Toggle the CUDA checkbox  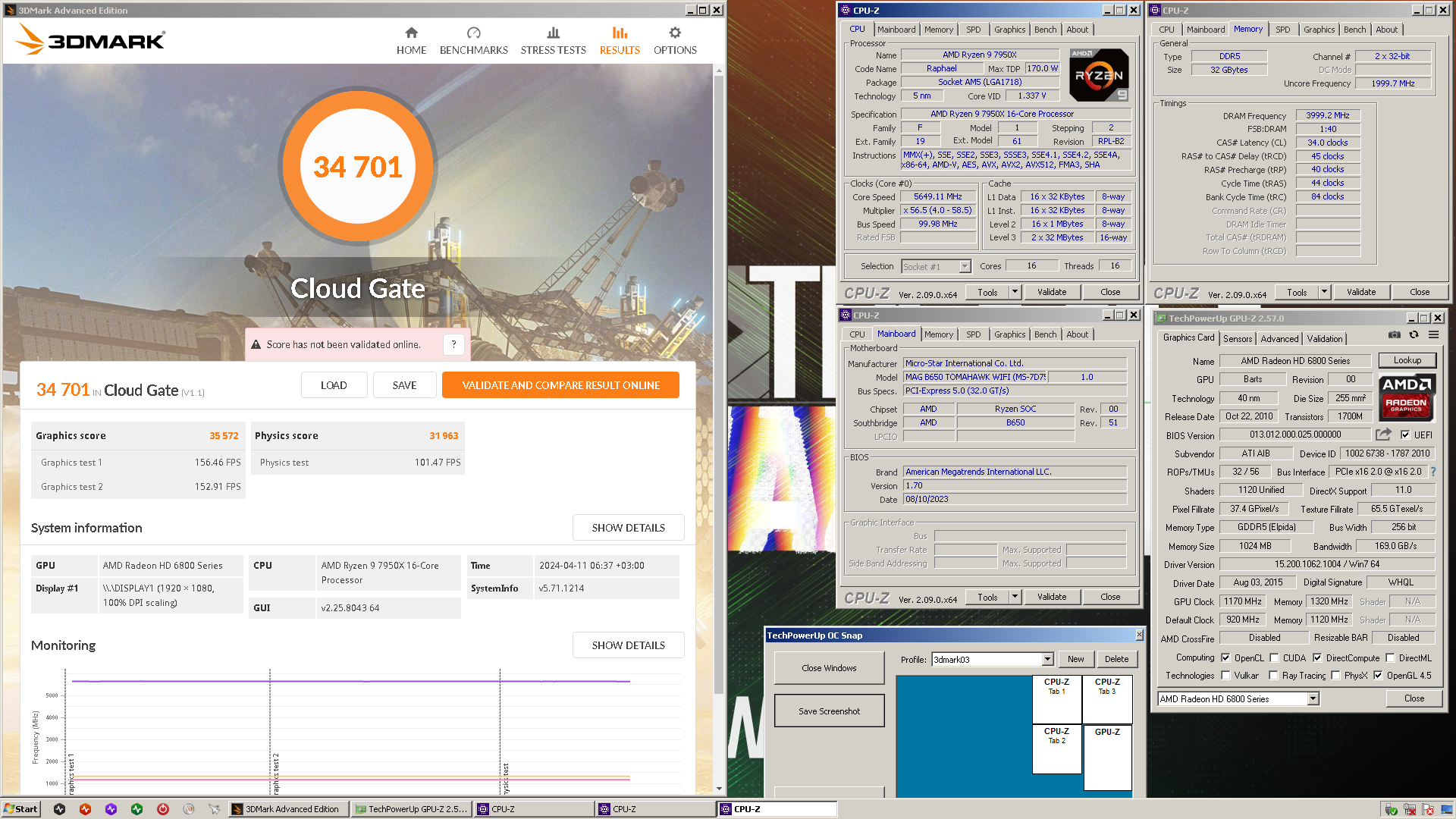pos(1274,657)
